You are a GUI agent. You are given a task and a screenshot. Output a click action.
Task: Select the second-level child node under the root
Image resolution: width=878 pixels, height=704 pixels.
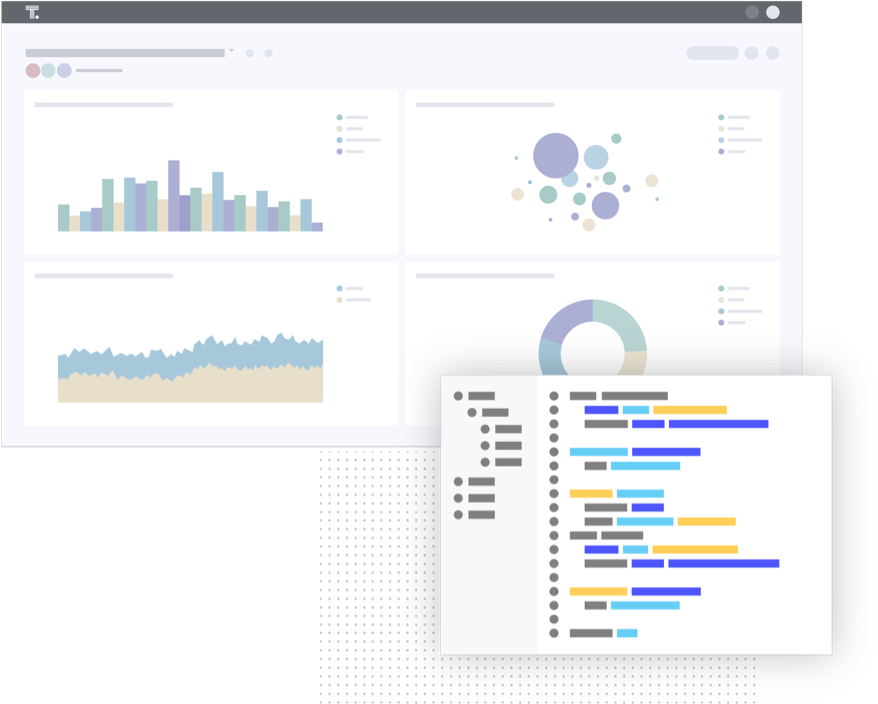click(x=488, y=413)
